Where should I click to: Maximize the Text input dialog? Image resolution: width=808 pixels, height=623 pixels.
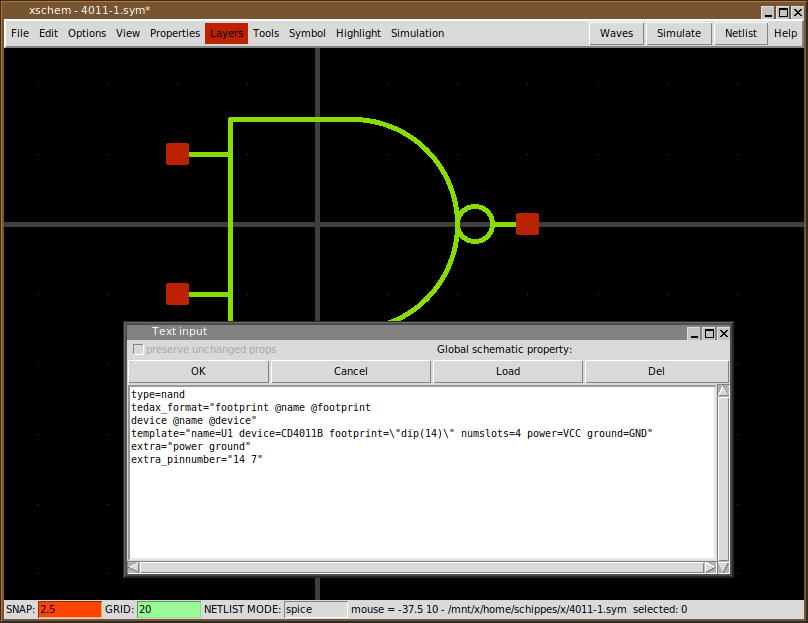point(709,333)
